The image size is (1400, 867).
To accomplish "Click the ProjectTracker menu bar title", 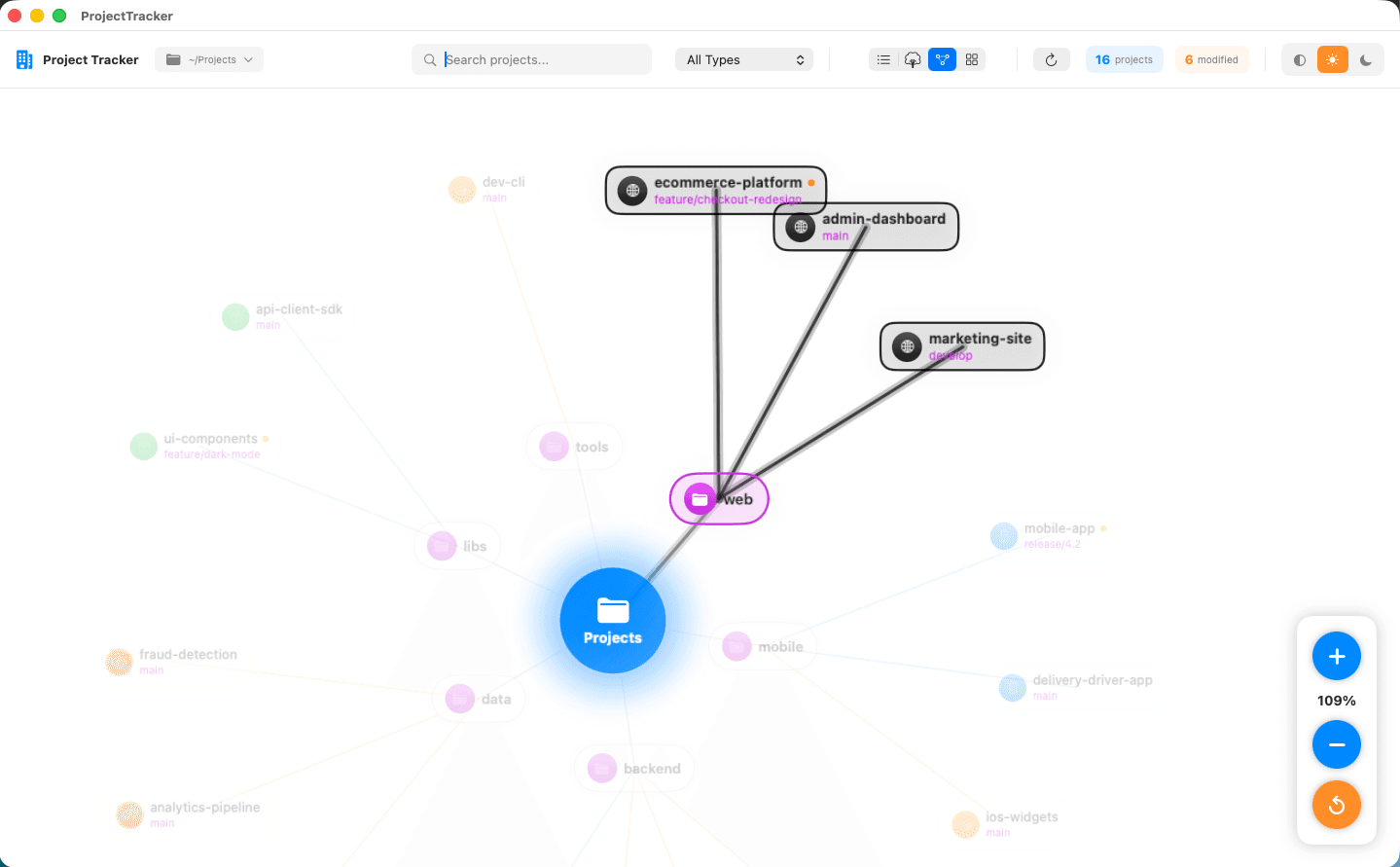I will [x=125, y=16].
